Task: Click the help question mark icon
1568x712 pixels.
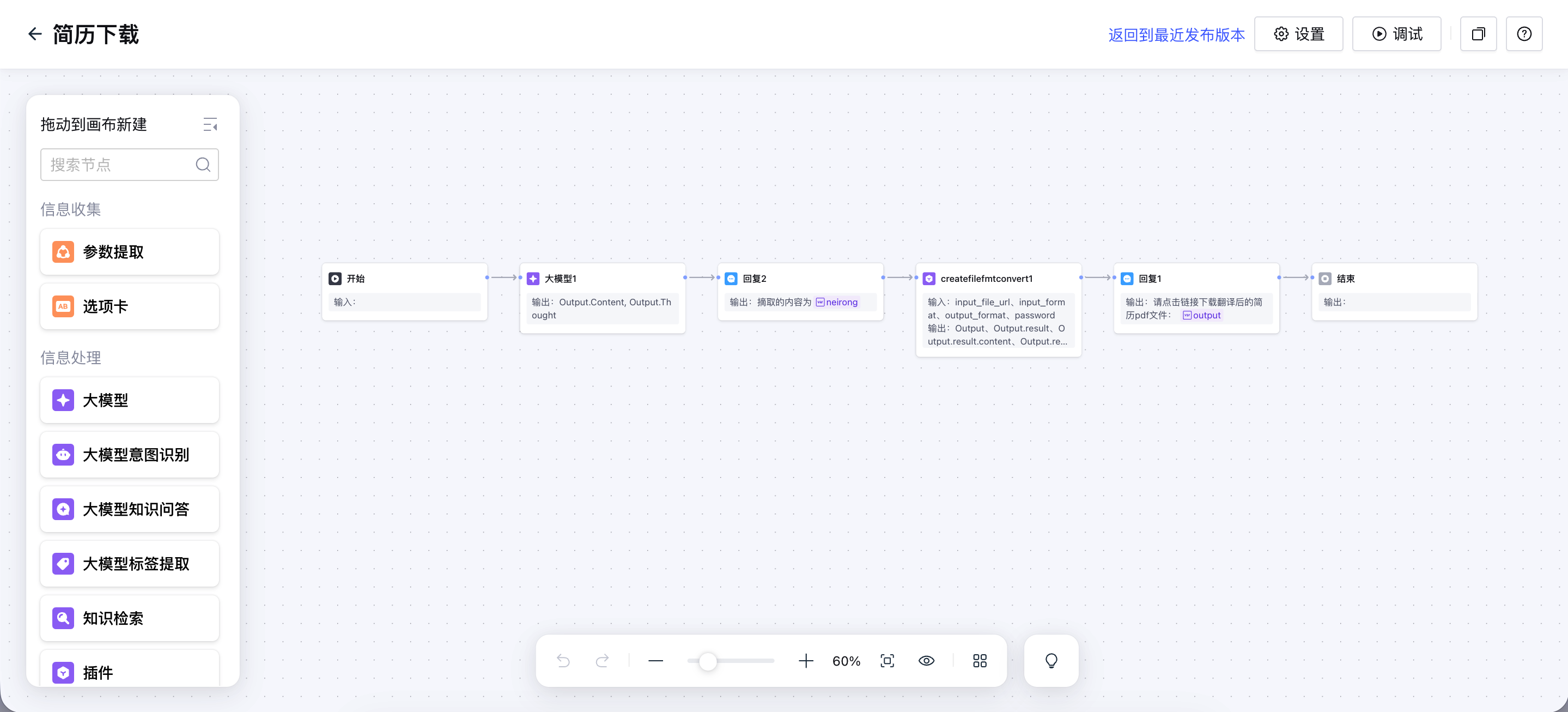Action: (1523, 34)
